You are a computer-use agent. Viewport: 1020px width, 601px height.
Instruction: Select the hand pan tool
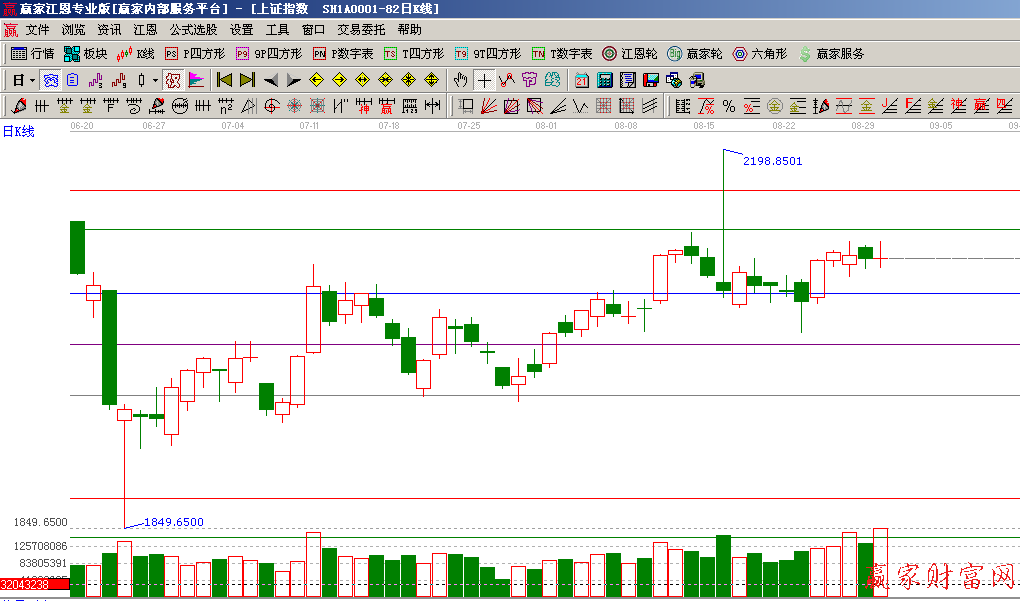[x=460, y=80]
